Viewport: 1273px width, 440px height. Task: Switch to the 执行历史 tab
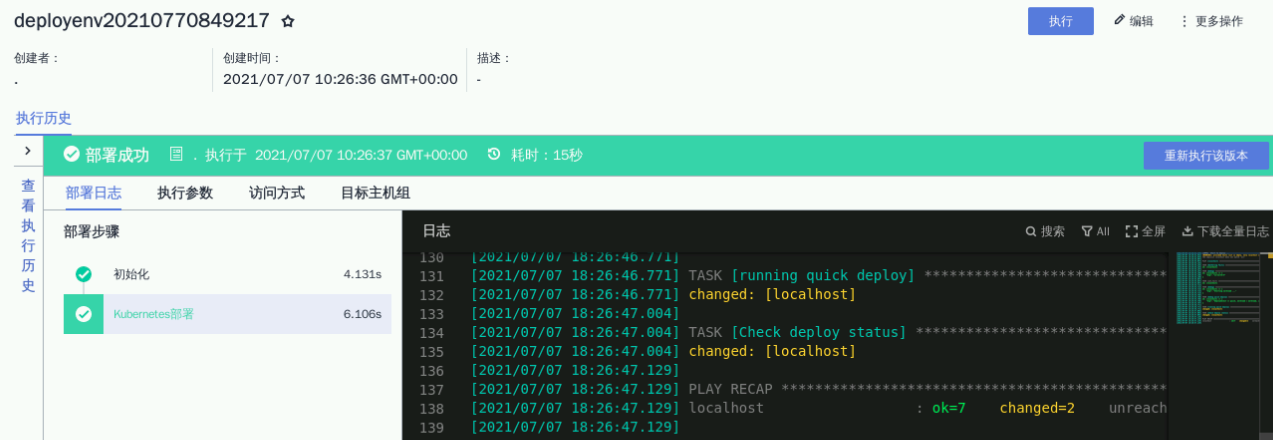pyautogui.click(x=44, y=118)
